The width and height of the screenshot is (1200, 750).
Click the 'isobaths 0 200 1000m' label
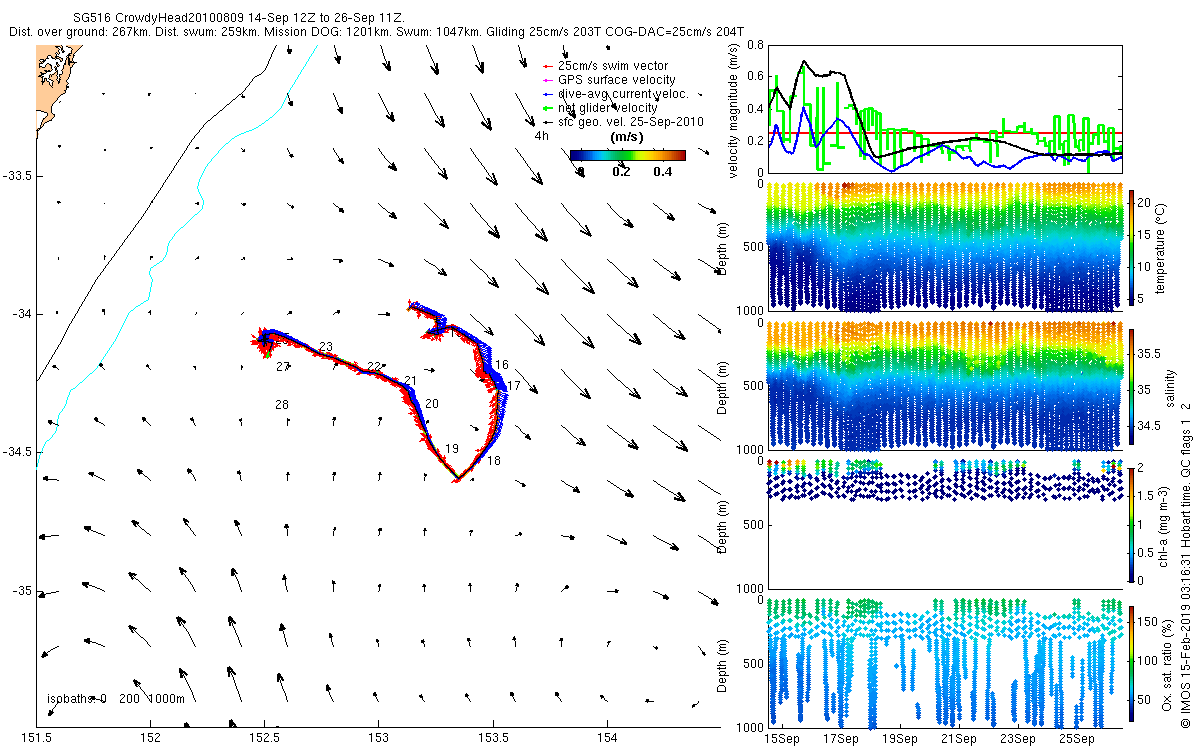[116, 699]
